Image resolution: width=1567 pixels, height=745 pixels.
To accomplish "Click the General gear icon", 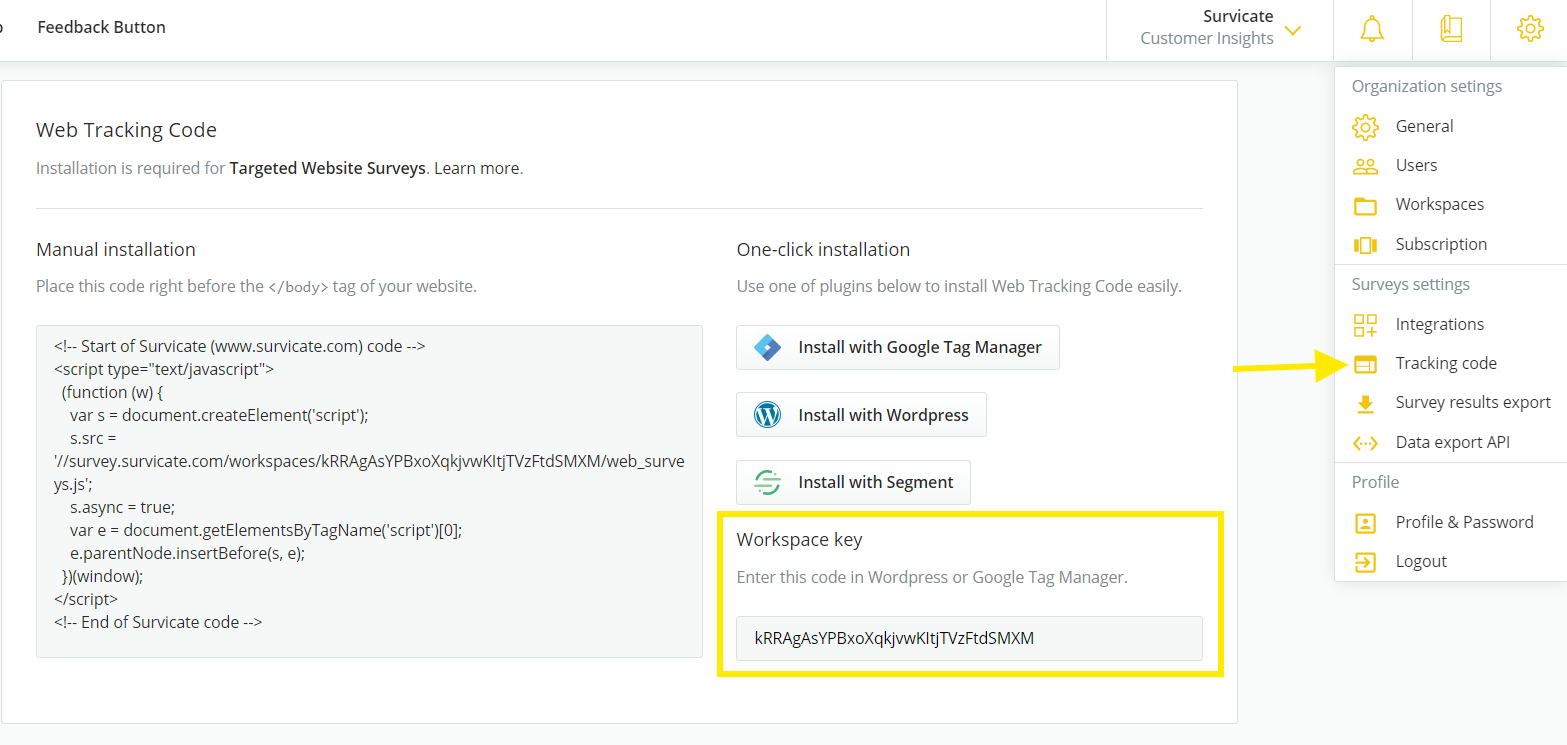I will pos(1365,127).
